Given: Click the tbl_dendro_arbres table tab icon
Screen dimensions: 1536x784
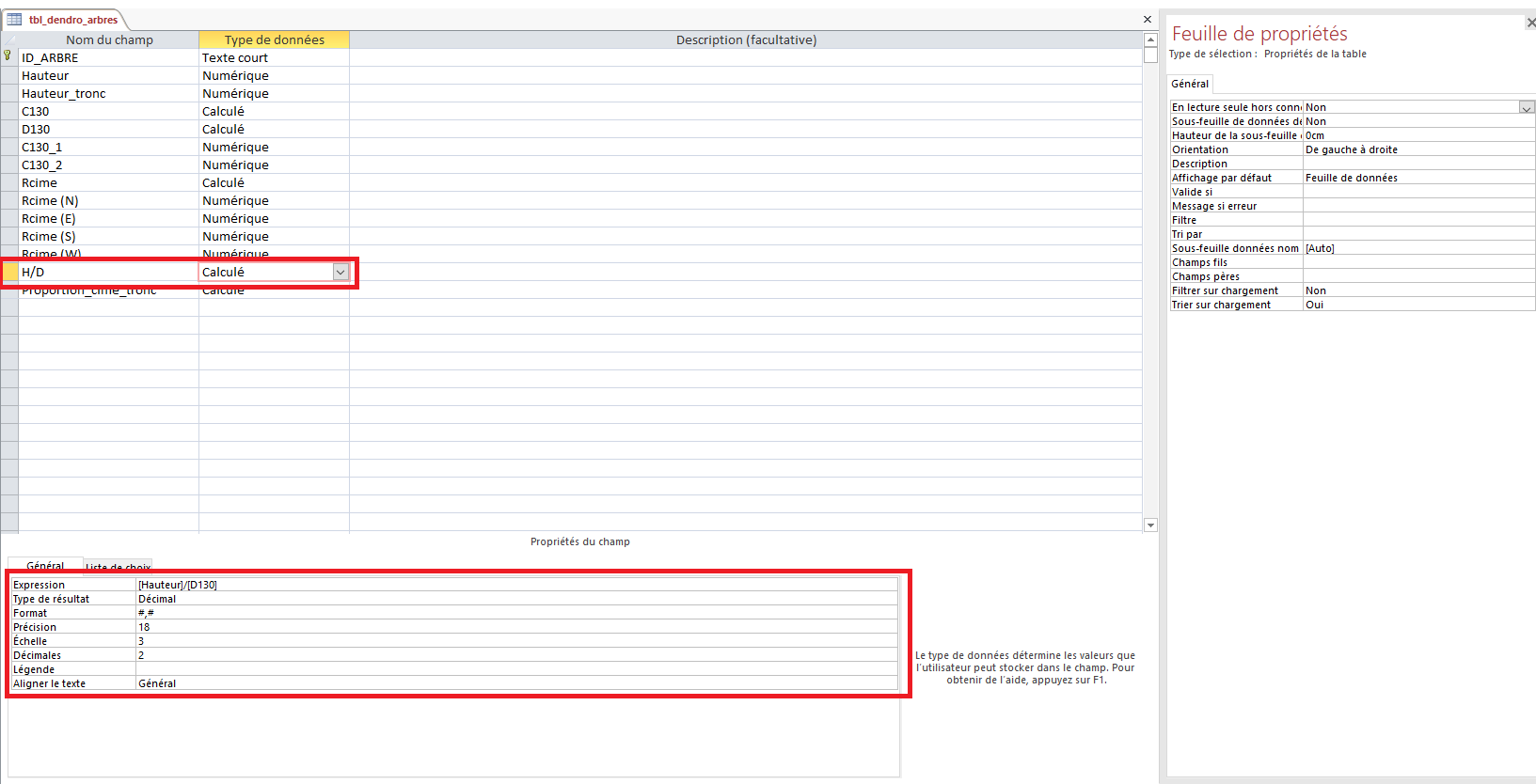Looking at the screenshot, I should click(x=14, y=20).
